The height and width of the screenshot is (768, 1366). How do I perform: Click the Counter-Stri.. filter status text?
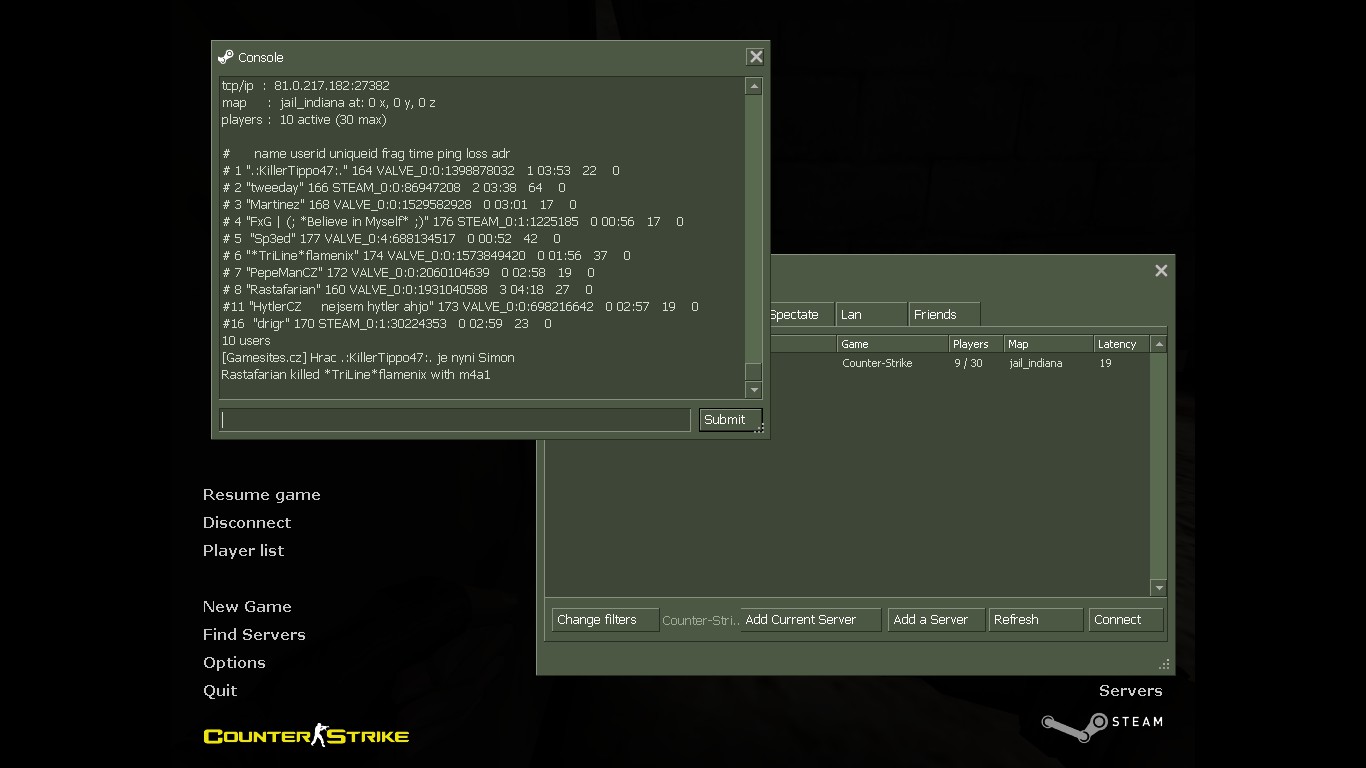pos(700,620)
